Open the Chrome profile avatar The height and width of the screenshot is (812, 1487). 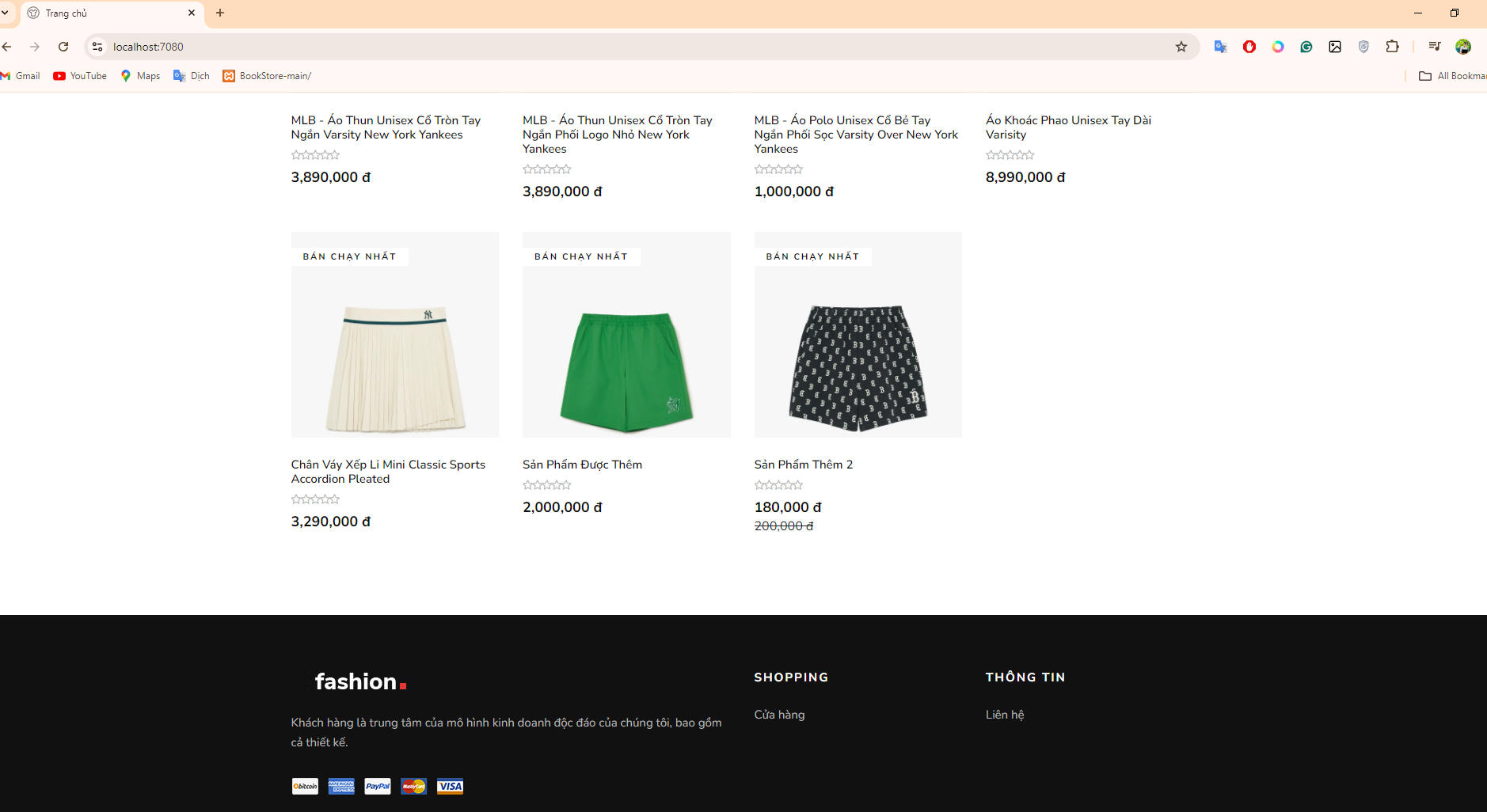[x=1463, y=47]
